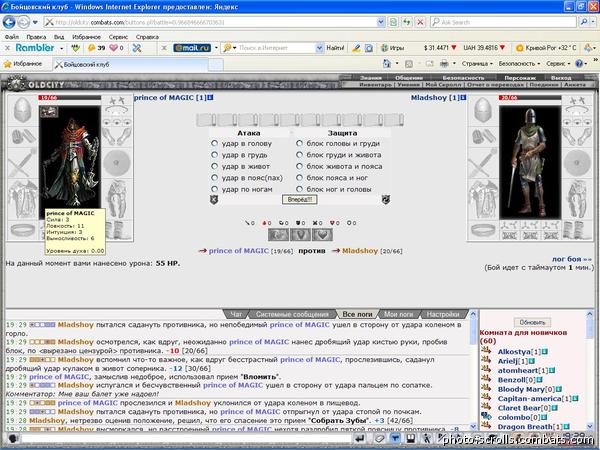Open the лог боя link
600x450 pixels.
point(572,259)
